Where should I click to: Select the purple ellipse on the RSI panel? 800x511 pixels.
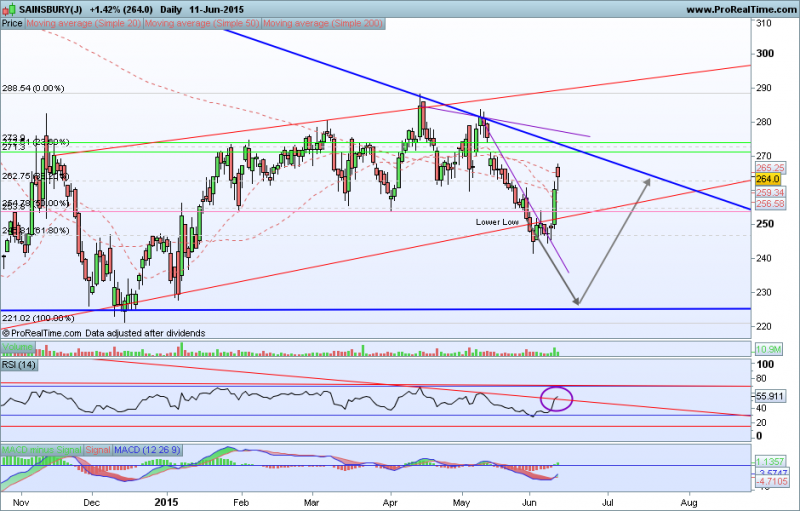click(x=556, y=399)
